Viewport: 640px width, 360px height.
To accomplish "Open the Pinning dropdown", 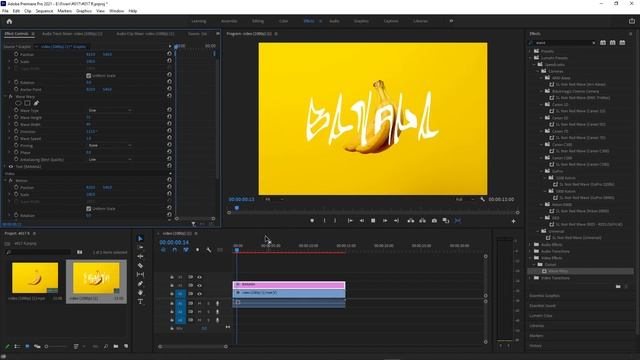I will [x=109, y=145].
